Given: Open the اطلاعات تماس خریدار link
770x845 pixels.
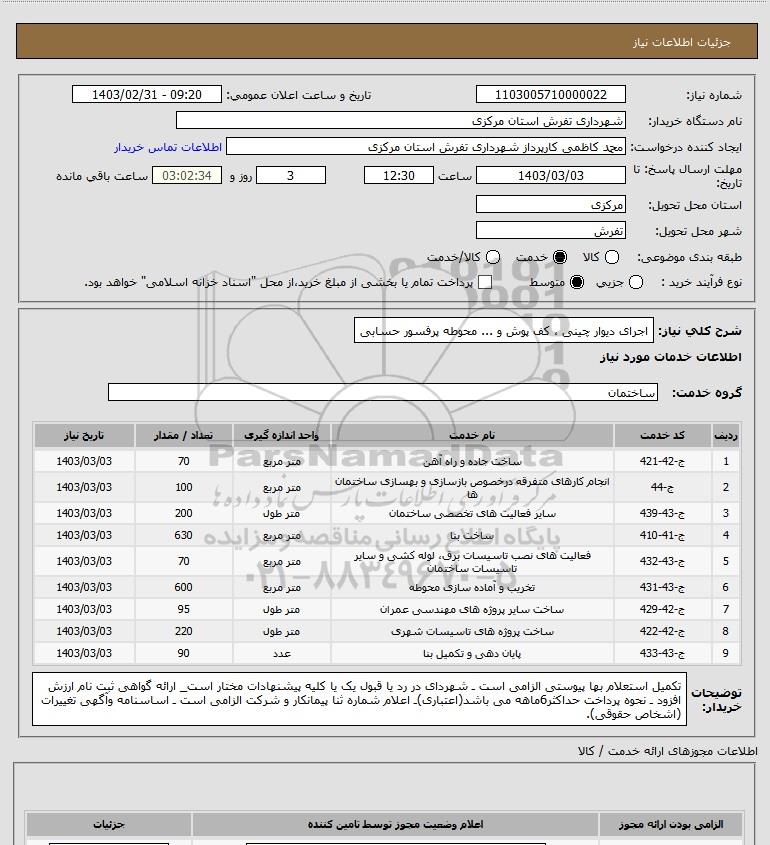Looking at the screenshot, I should [168, 147].
